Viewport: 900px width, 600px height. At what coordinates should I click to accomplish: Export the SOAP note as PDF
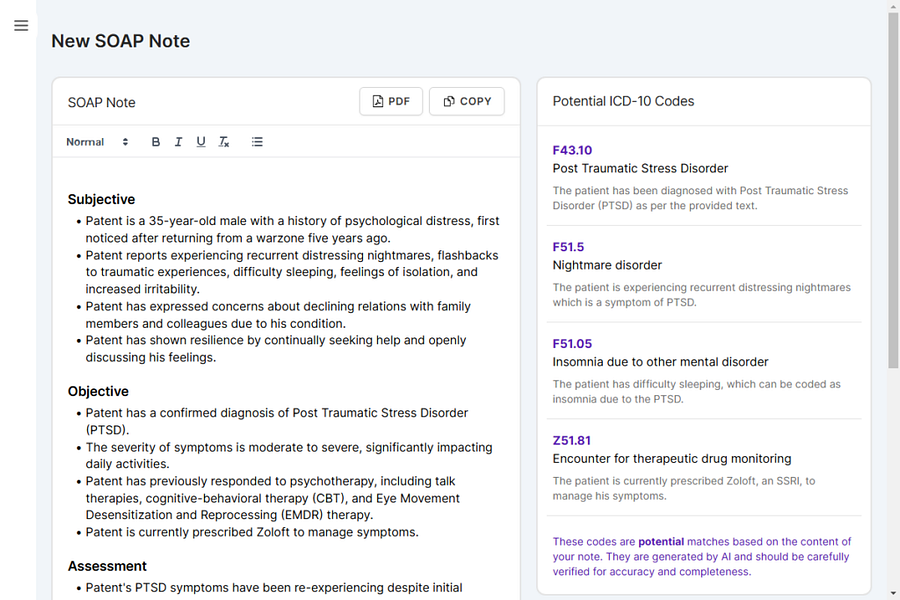tap(391, 102)
